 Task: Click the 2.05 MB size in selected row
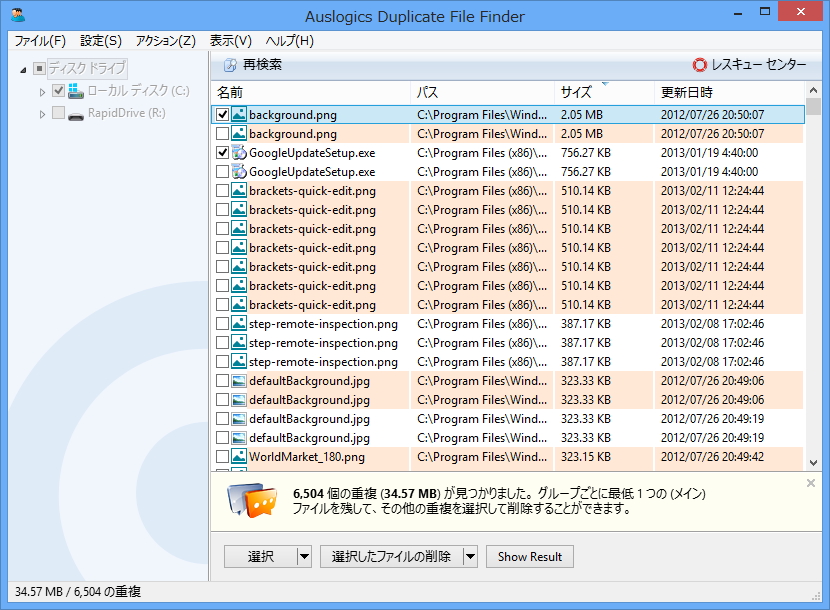point(582,114)
